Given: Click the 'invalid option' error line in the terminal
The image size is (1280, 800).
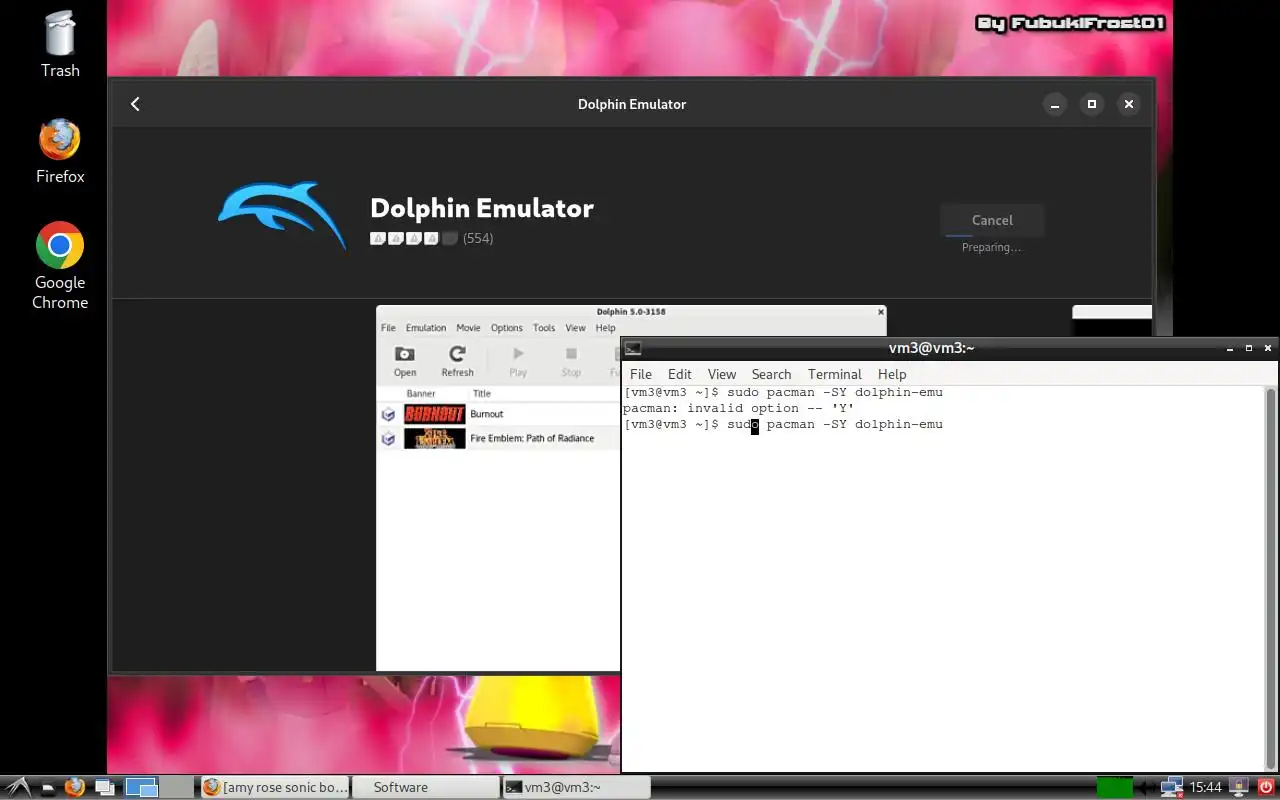Looking at the screenshot, I should pos(738,408).
